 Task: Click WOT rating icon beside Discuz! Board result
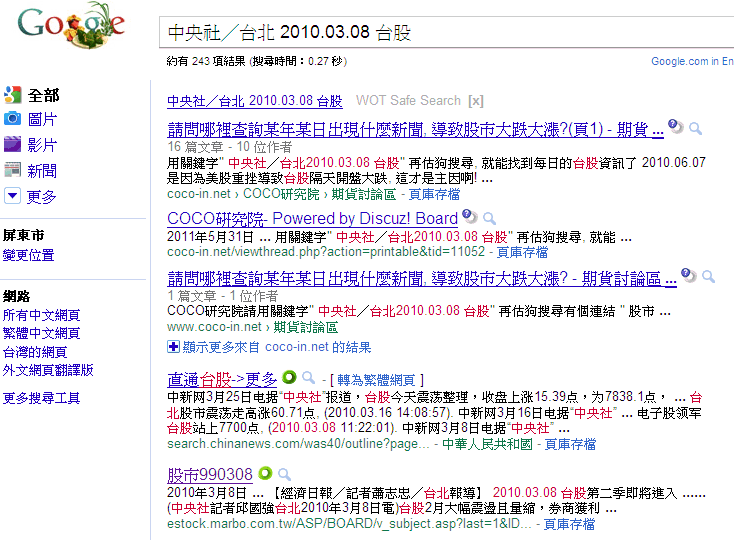click(470, 216)
